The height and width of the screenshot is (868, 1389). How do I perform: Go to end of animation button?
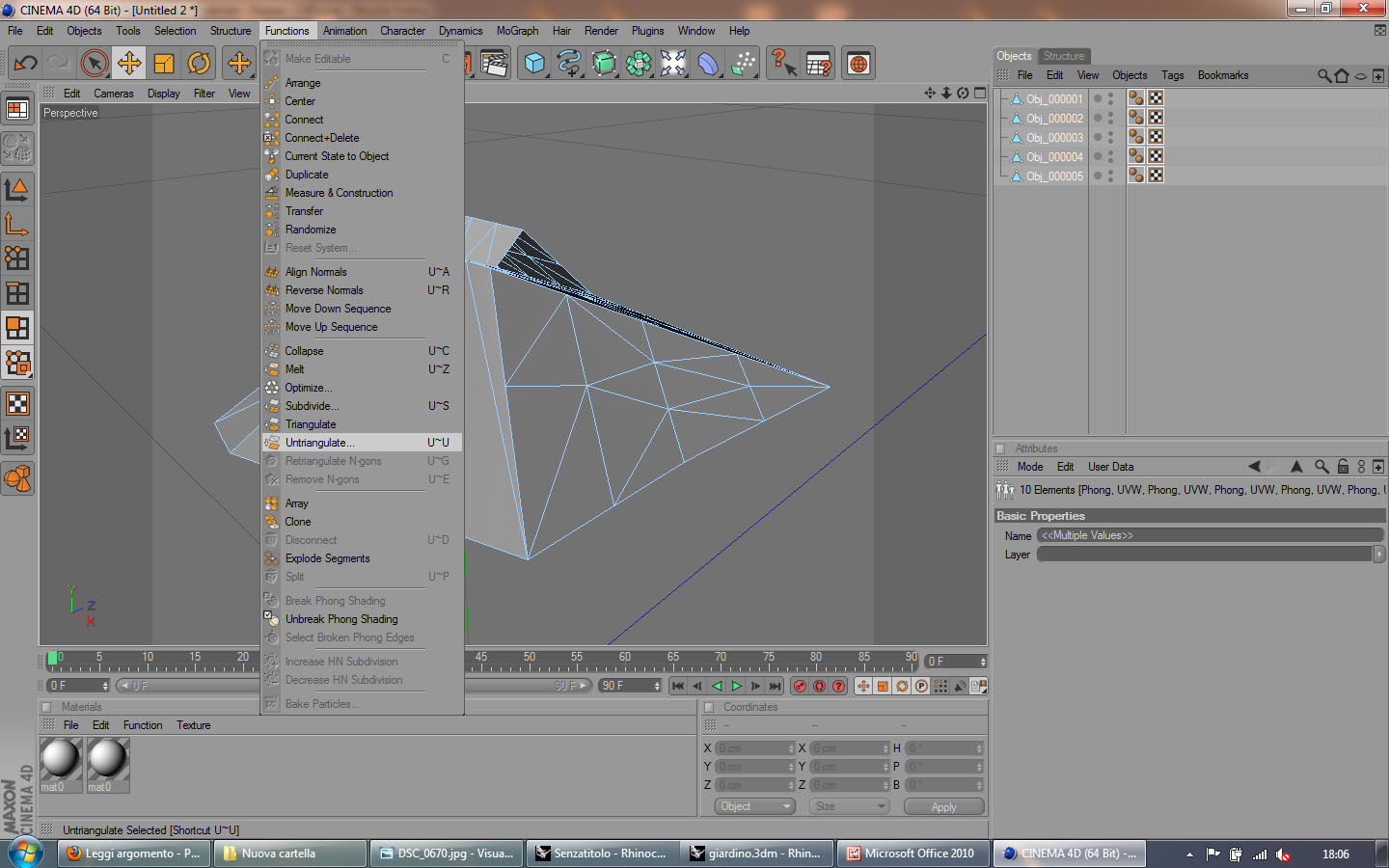coord(775,686)
